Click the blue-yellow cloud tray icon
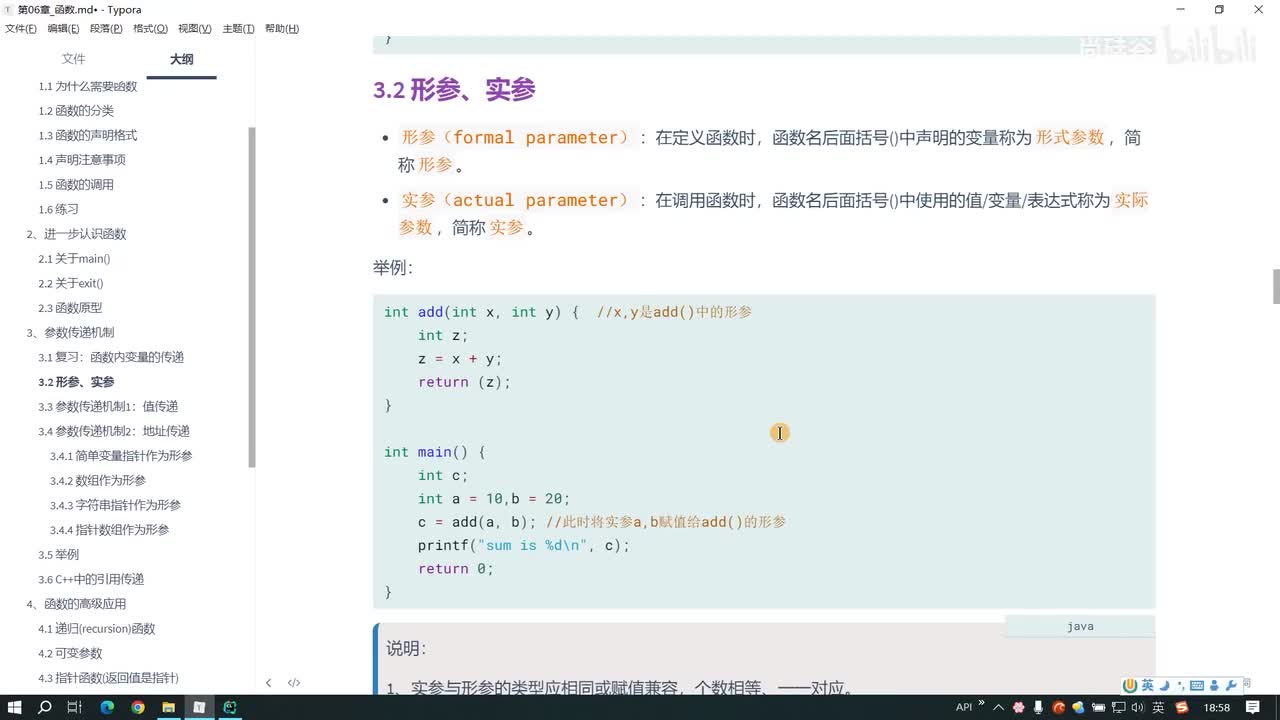 point(1079,707)
